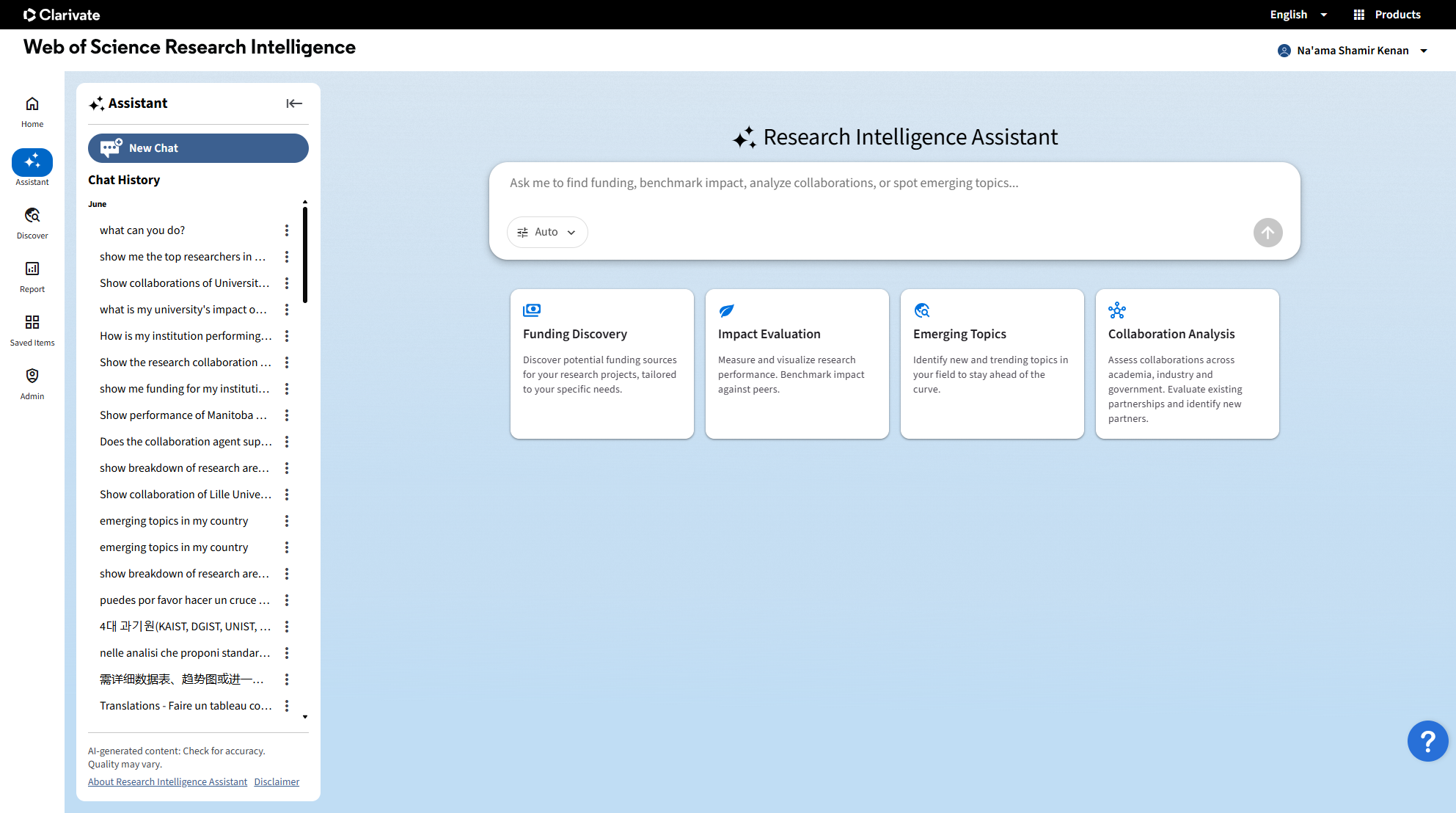The width and height of the screenshot is (1456, 813).
Task: Open options for 'nelle analisi che proponi' chat
Action: pyautogui.click(x=287, y=653)
